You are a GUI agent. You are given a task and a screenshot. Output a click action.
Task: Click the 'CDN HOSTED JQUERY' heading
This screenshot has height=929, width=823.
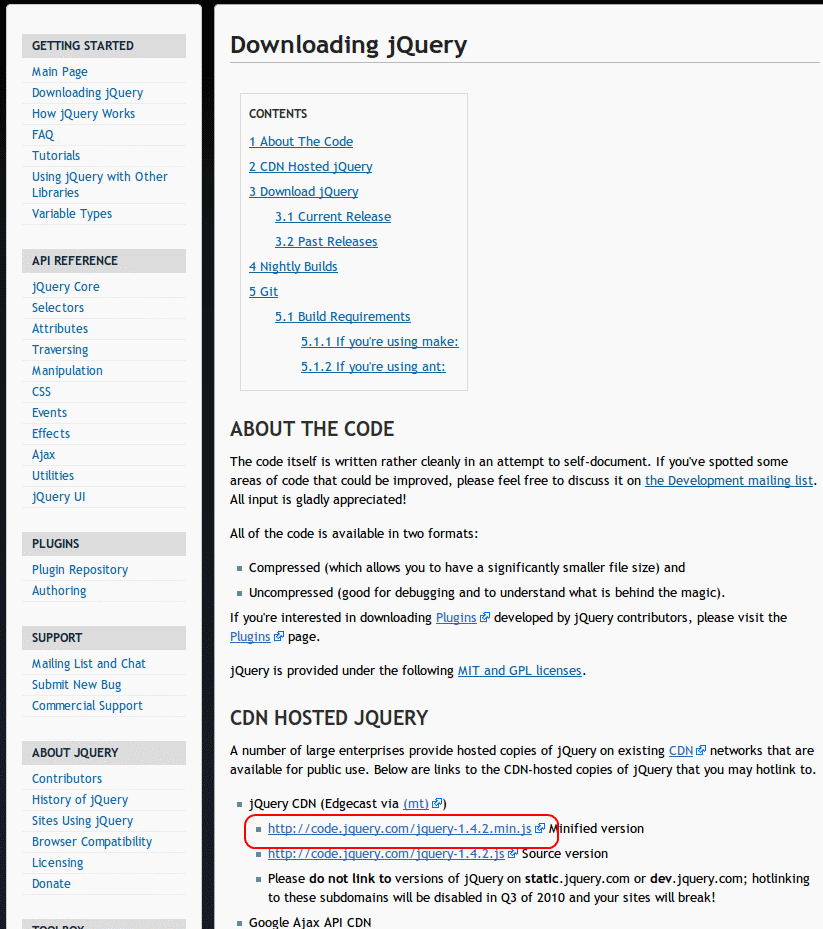(x=329, y=718)
